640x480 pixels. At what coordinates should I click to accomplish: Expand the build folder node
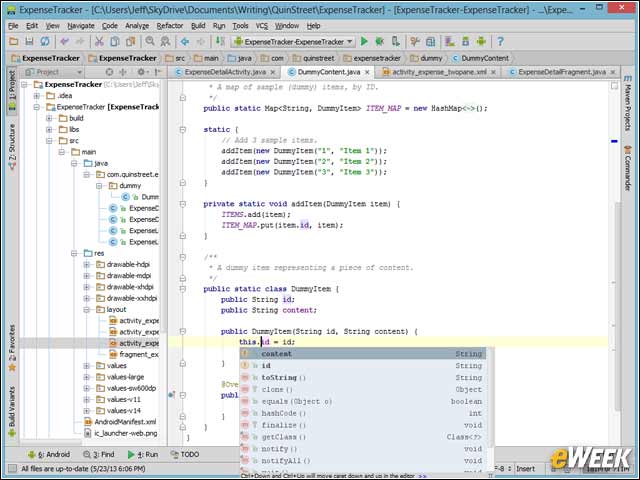49,118
